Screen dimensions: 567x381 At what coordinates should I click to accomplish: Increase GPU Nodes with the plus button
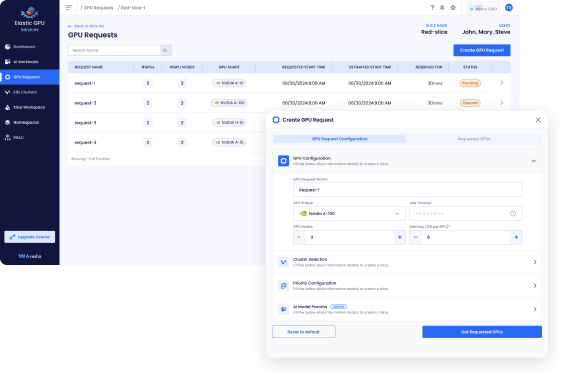400,237
